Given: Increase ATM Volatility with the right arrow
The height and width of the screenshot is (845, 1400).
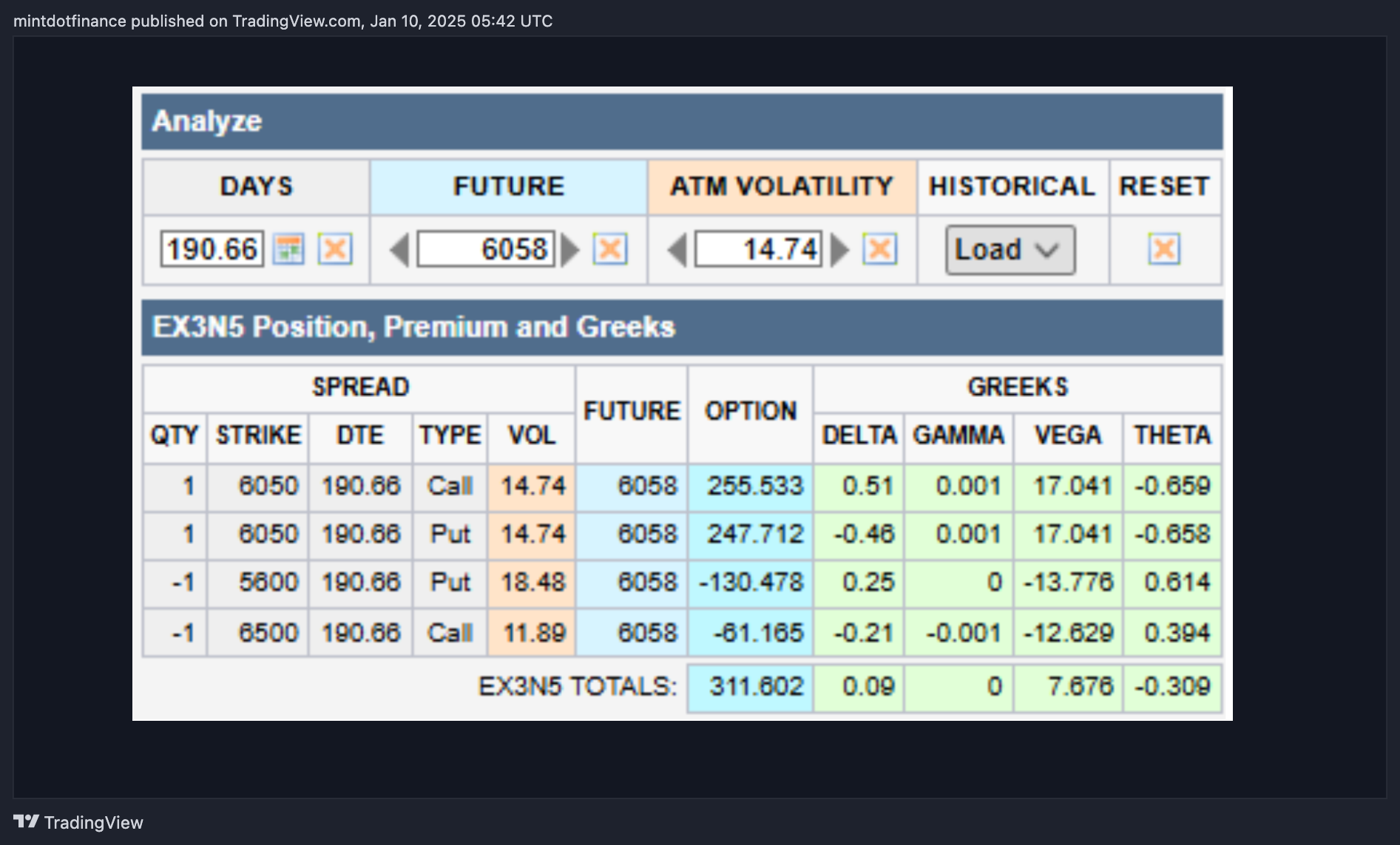Looking at the screenshot, I should [x=840, y=250].
